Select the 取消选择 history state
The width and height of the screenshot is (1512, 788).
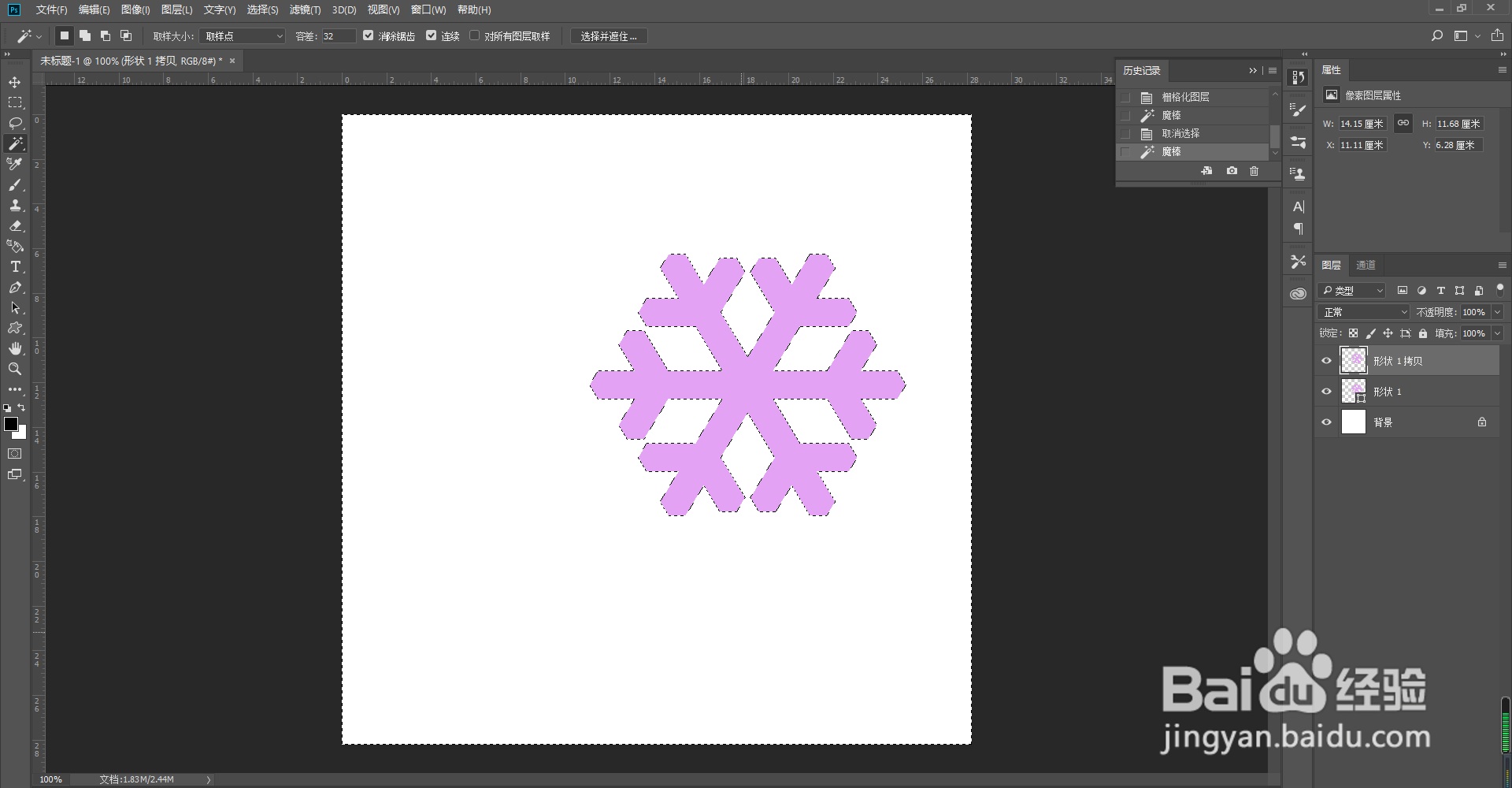click(1193, 133)
